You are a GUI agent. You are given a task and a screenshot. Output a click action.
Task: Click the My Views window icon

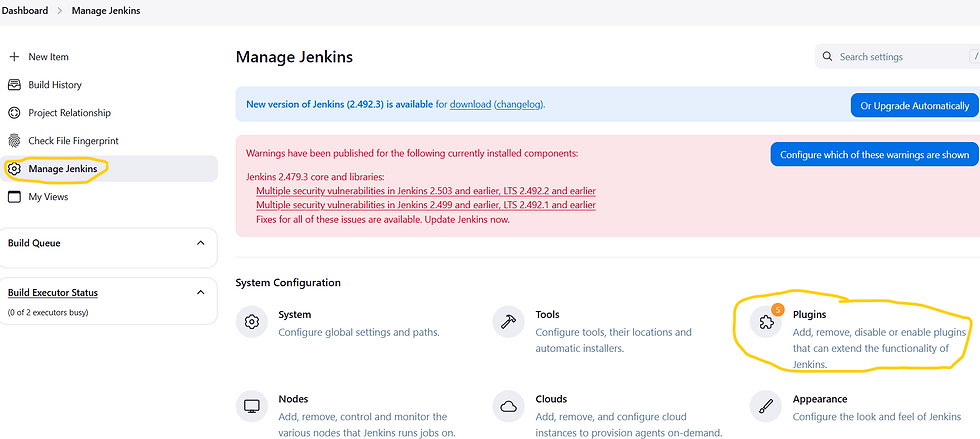pyautogui.click(x=14, y=197)
